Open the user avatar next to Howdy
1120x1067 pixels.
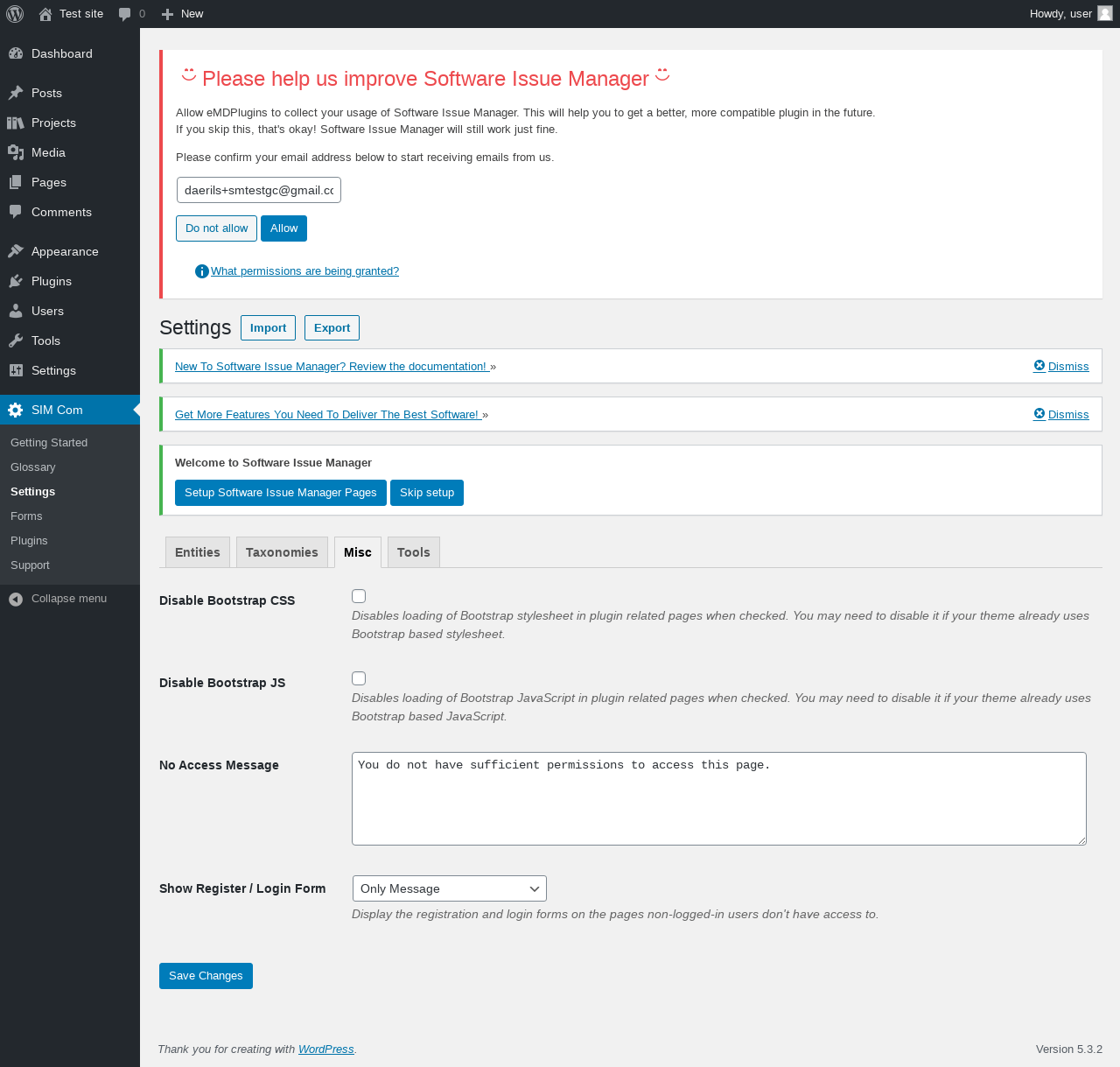coord(1105,13)
